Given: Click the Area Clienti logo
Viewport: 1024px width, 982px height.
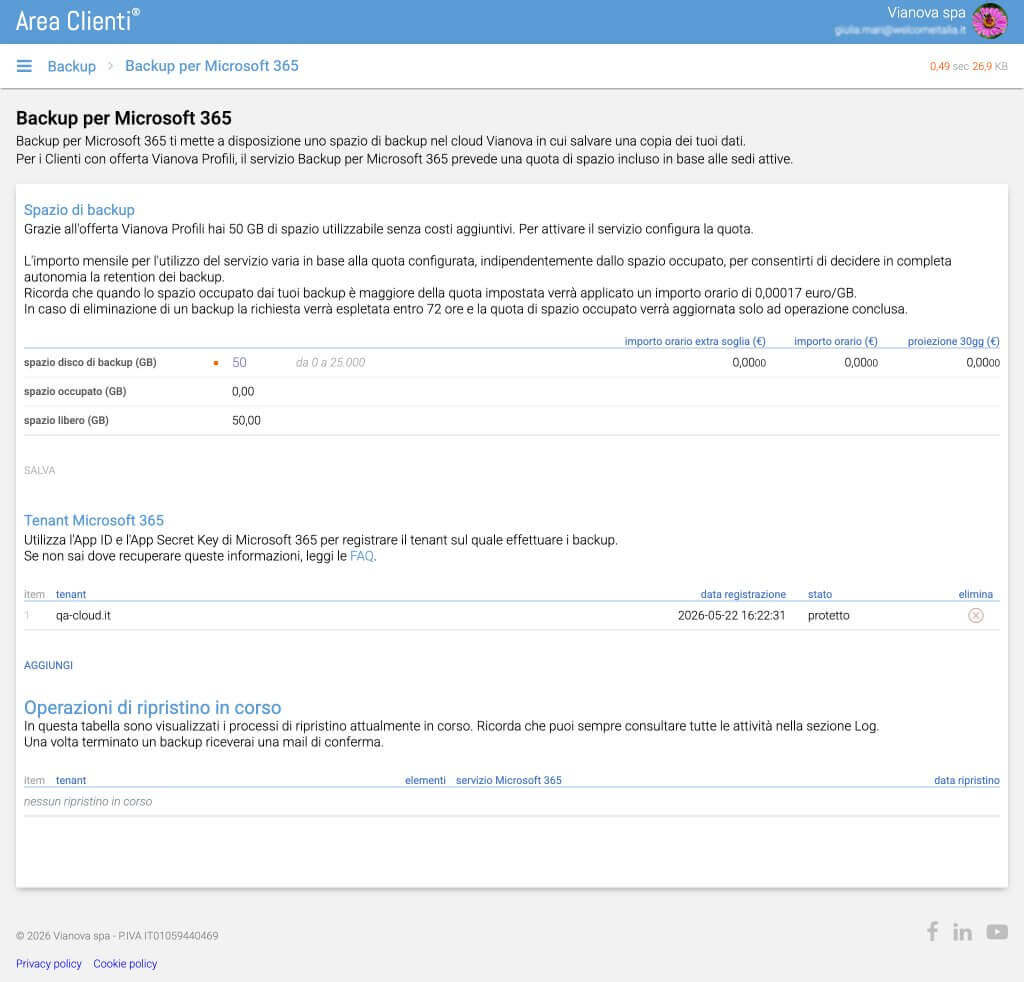Looking at the screenshot, I should coord(77,21).
